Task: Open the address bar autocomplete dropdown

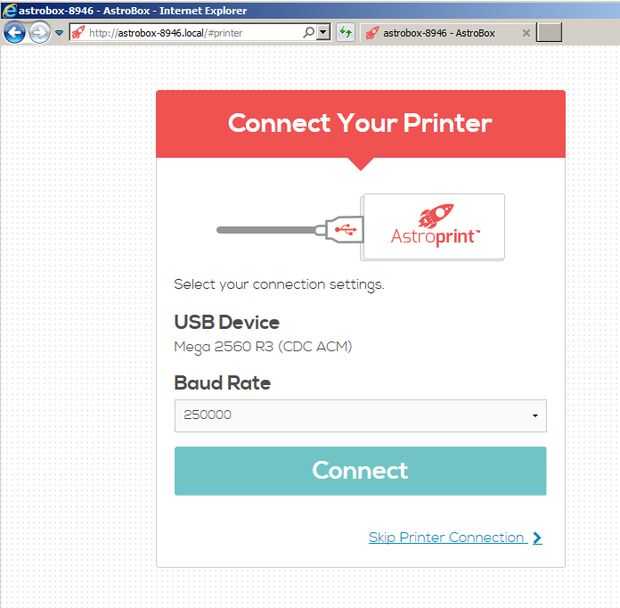Action: tap(324, 32)
